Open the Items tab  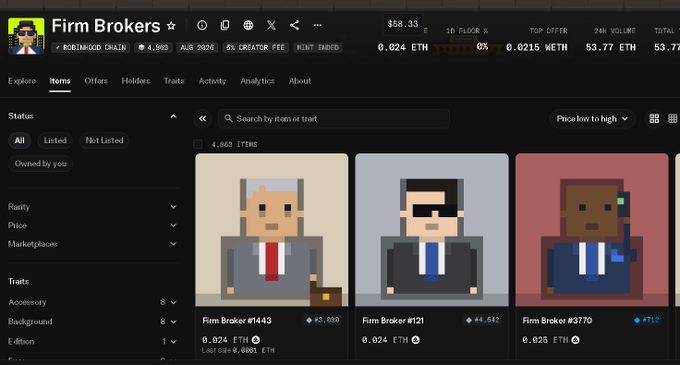tap(60, 81)
